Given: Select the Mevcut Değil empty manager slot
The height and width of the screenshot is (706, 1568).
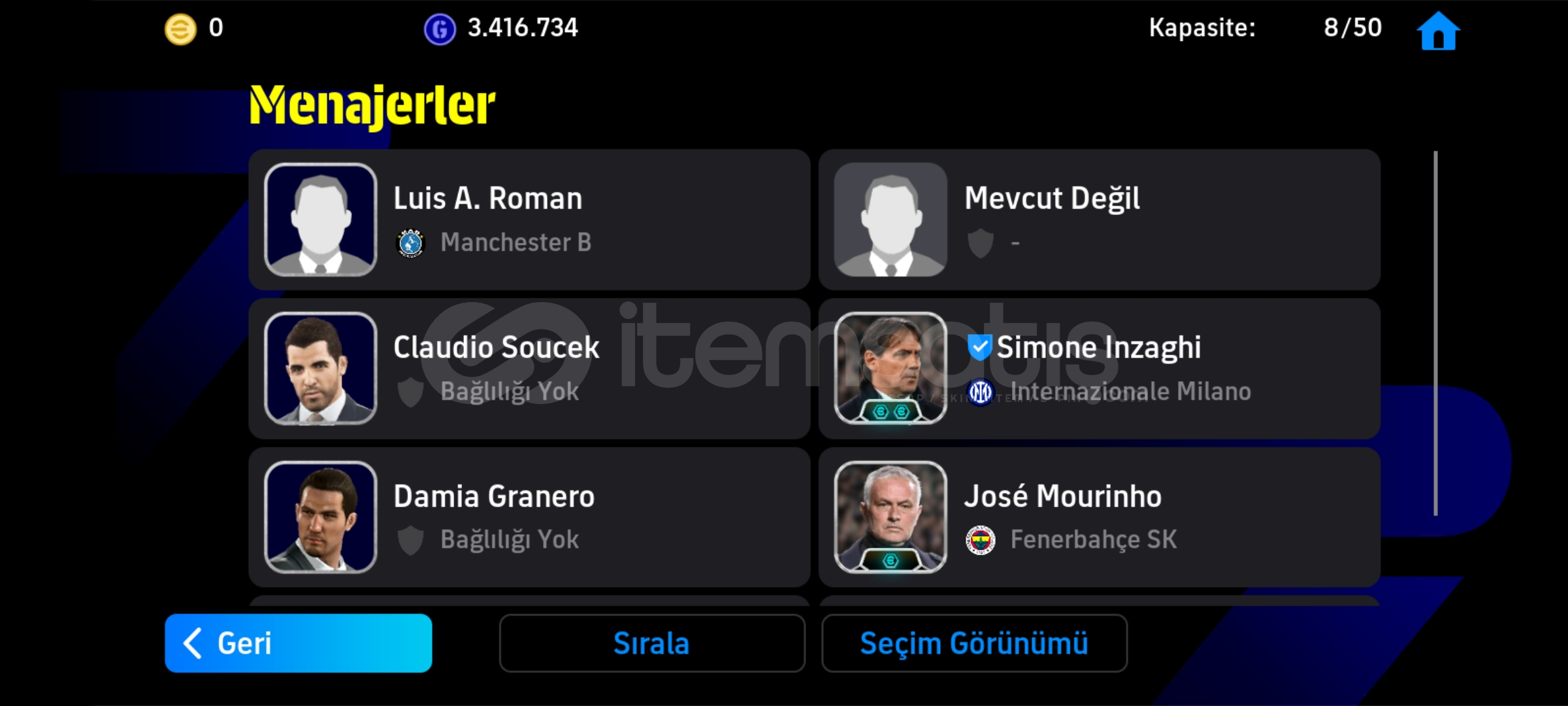Looking at the screenshot, I should pyautogui.click(x=1100, y=220).
